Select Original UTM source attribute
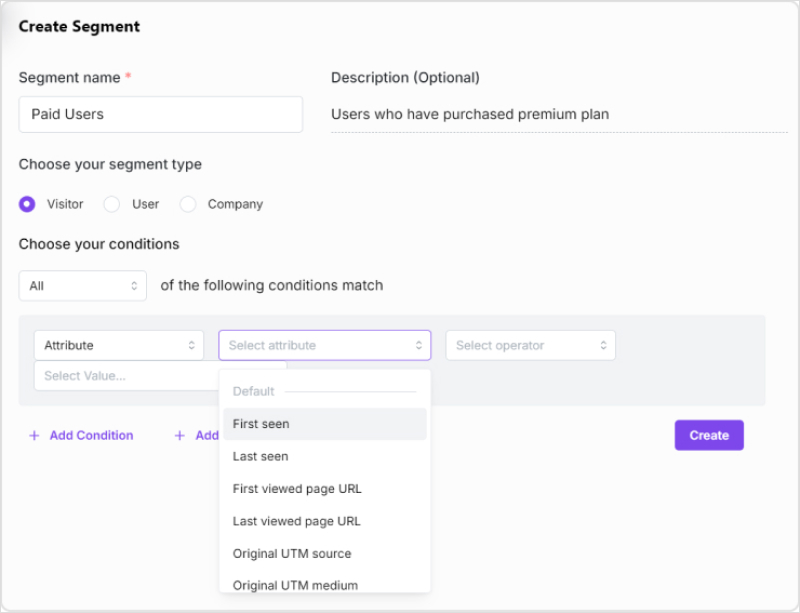The width and height of the screenshot is (800, 613). [324, 554]
